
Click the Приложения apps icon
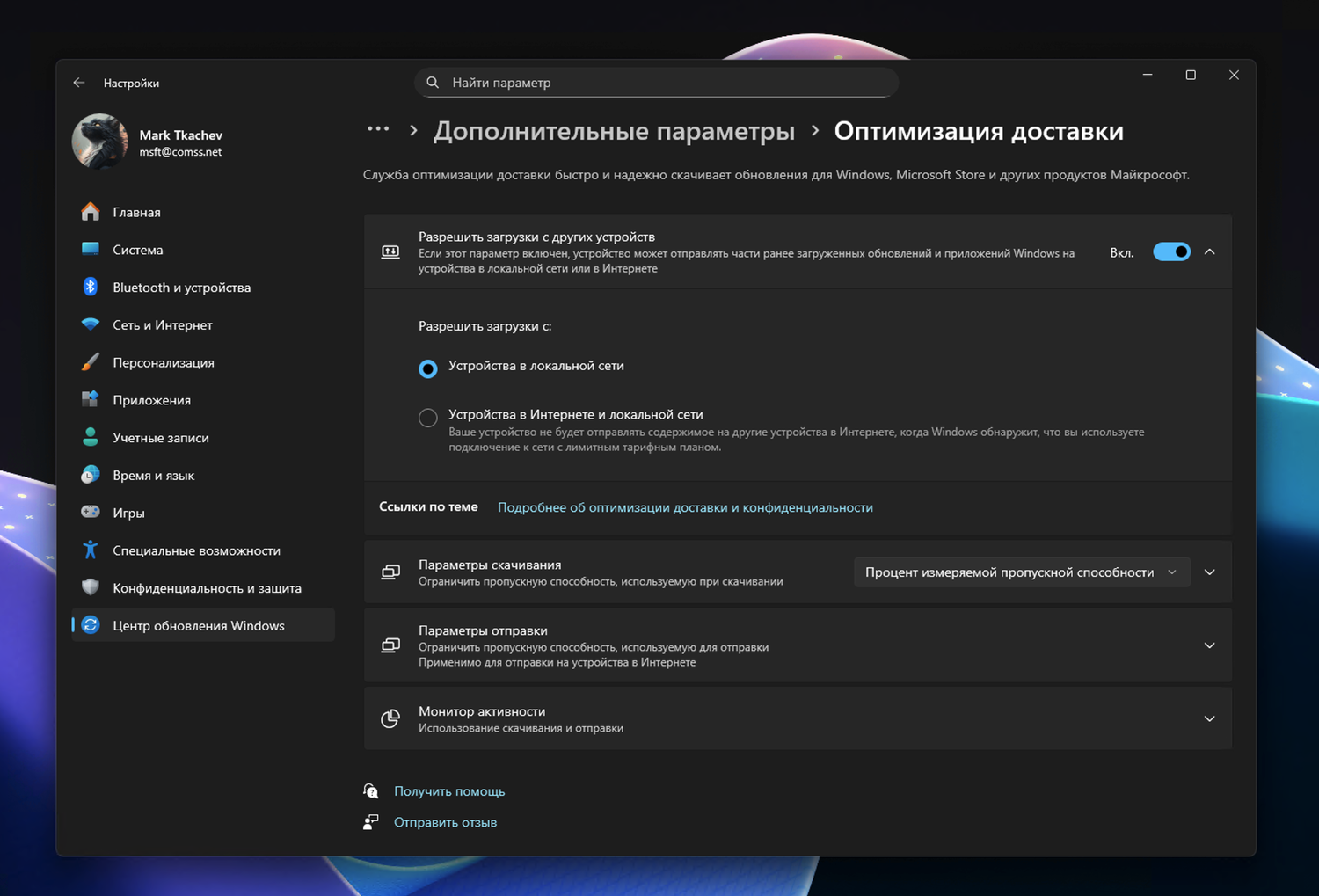tap(91, 400)
